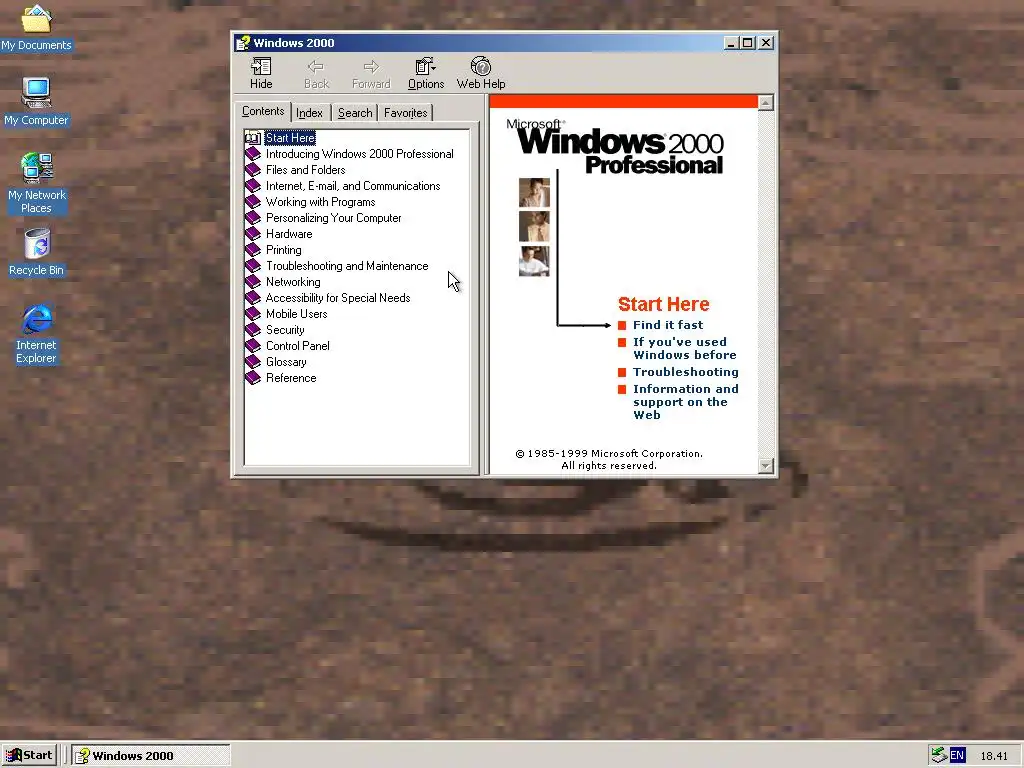Image resolution: width=1024 pixels, height=768 pixels.
Task: Click the middle portrait photo thumbnail
Action: click(x=534, y=227)
